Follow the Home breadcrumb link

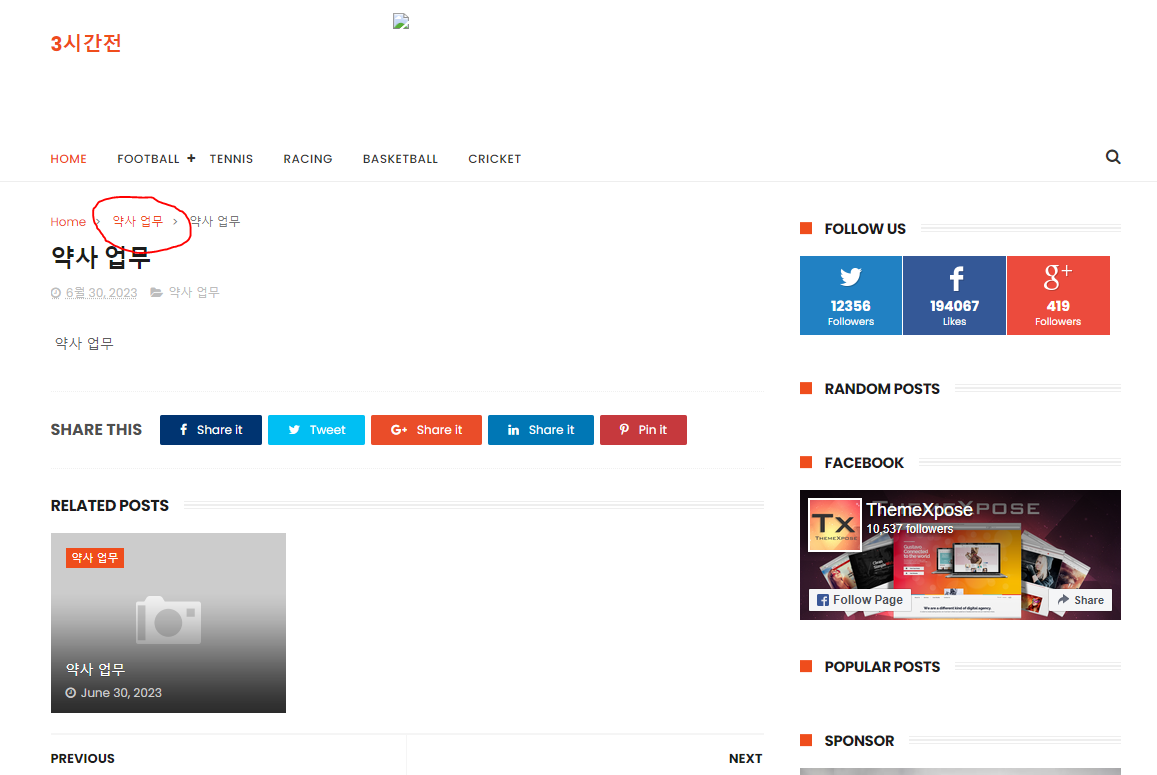pyautogui.click(x=68, y=221)
